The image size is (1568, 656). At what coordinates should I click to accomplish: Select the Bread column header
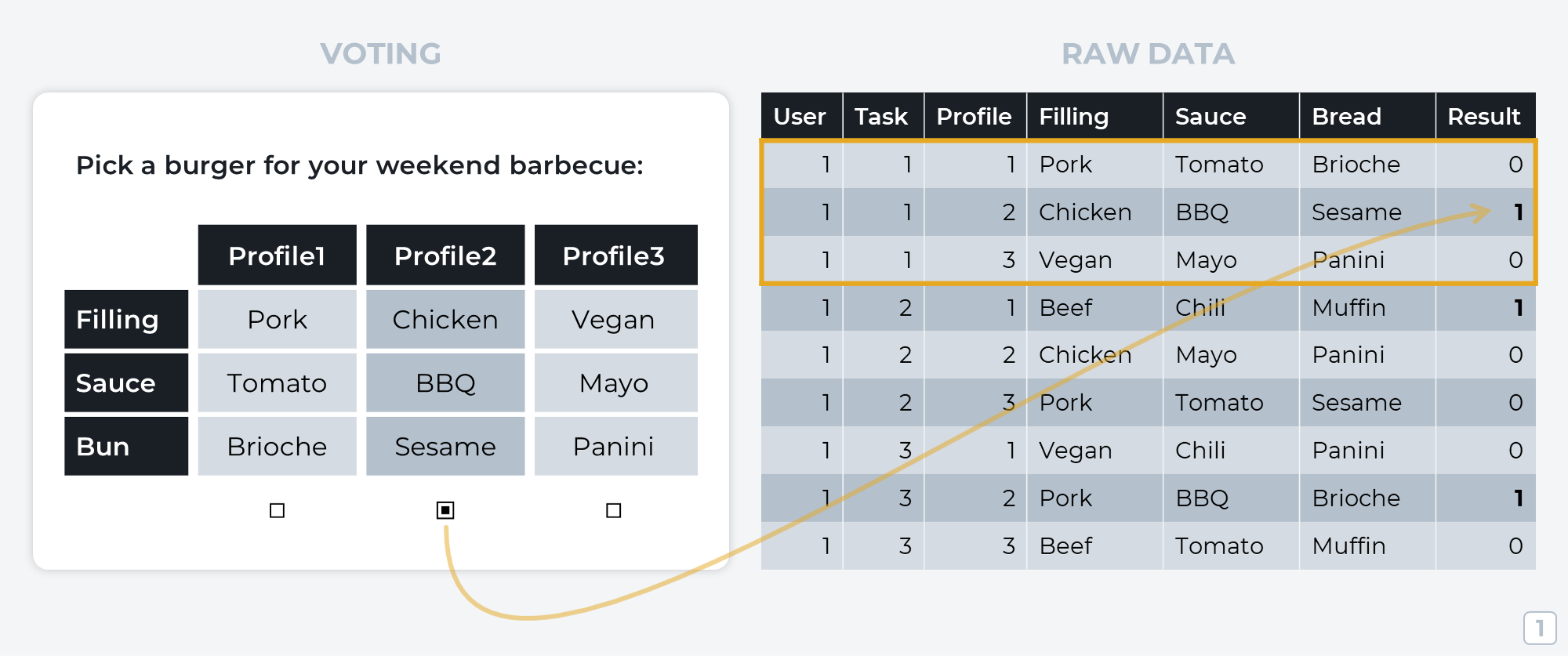coord(1367,116)
